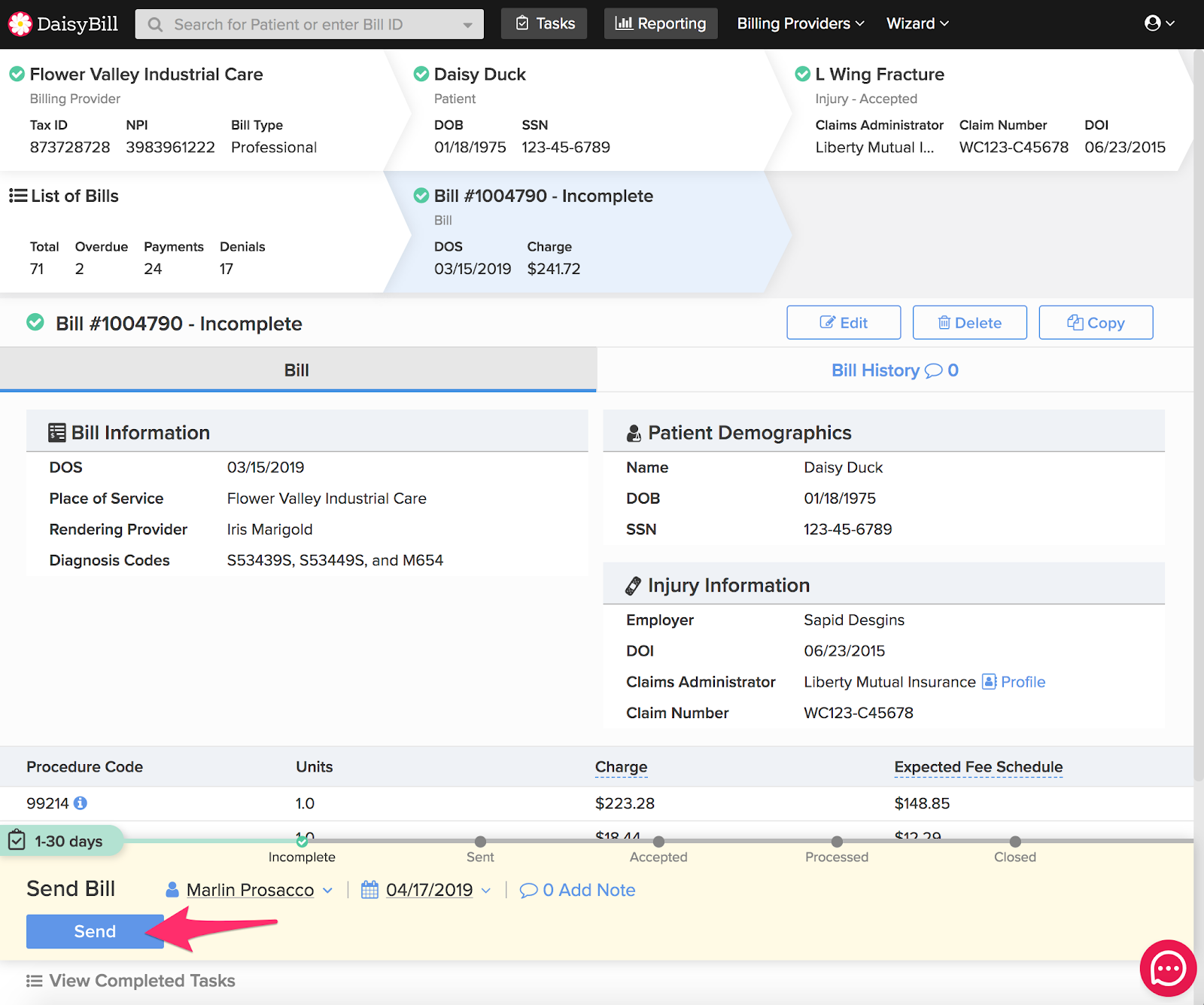Click the Edit bill button
Image resolution: width=1204 pixels, height=1005 pixels.
coord(844,323)
